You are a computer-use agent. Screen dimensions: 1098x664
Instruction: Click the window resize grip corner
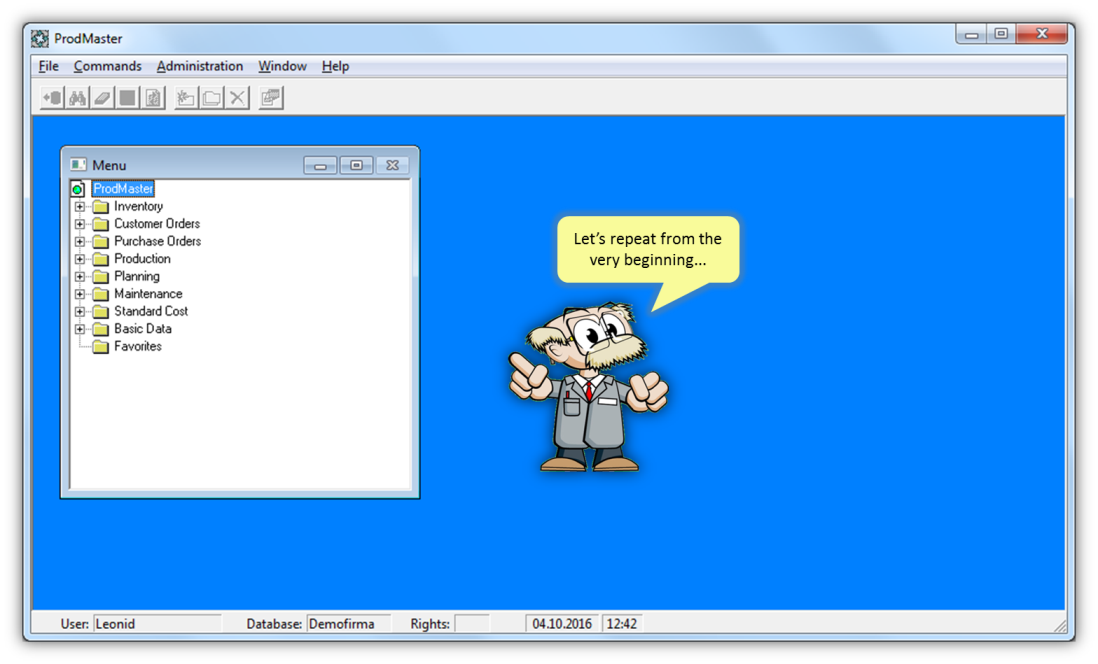(1060, 626)
